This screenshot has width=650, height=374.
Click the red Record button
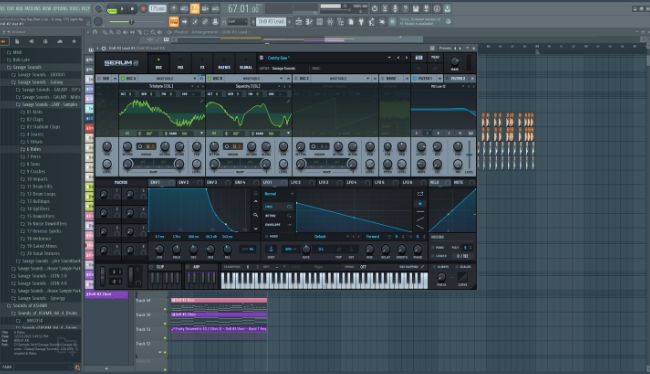click(x=143, y=9)
